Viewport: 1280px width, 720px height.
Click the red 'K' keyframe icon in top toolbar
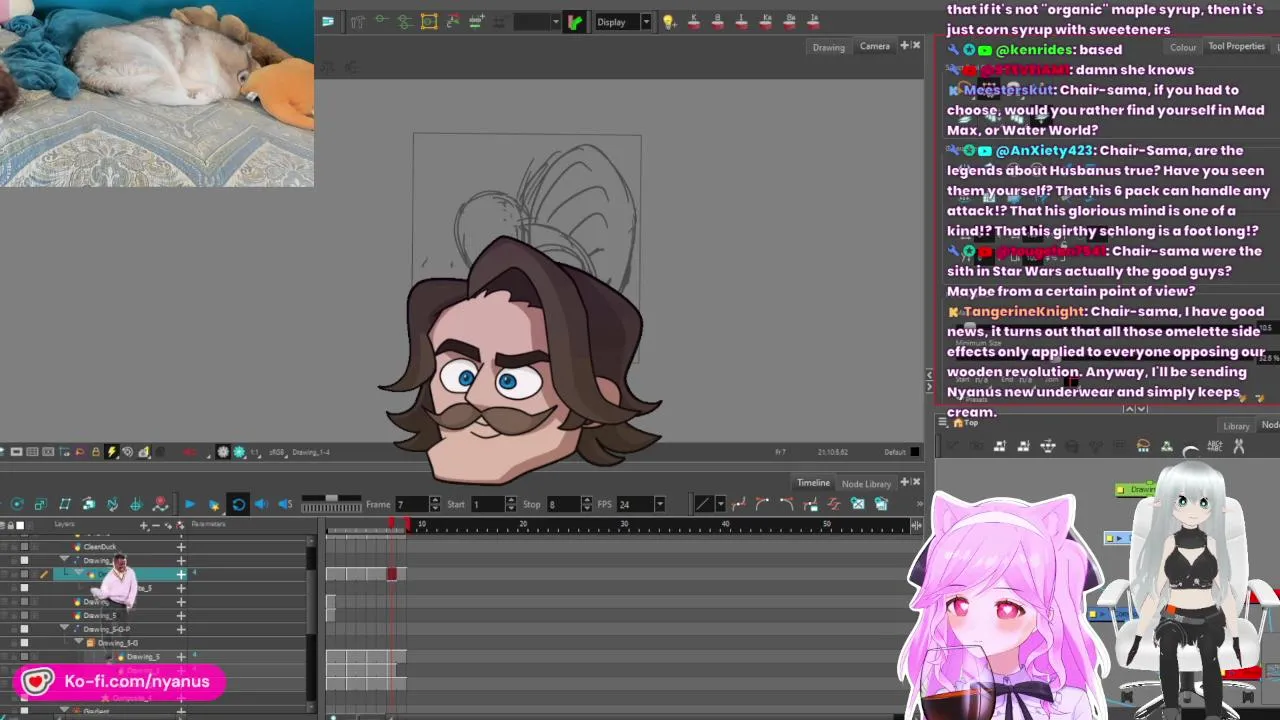point(693,21)
